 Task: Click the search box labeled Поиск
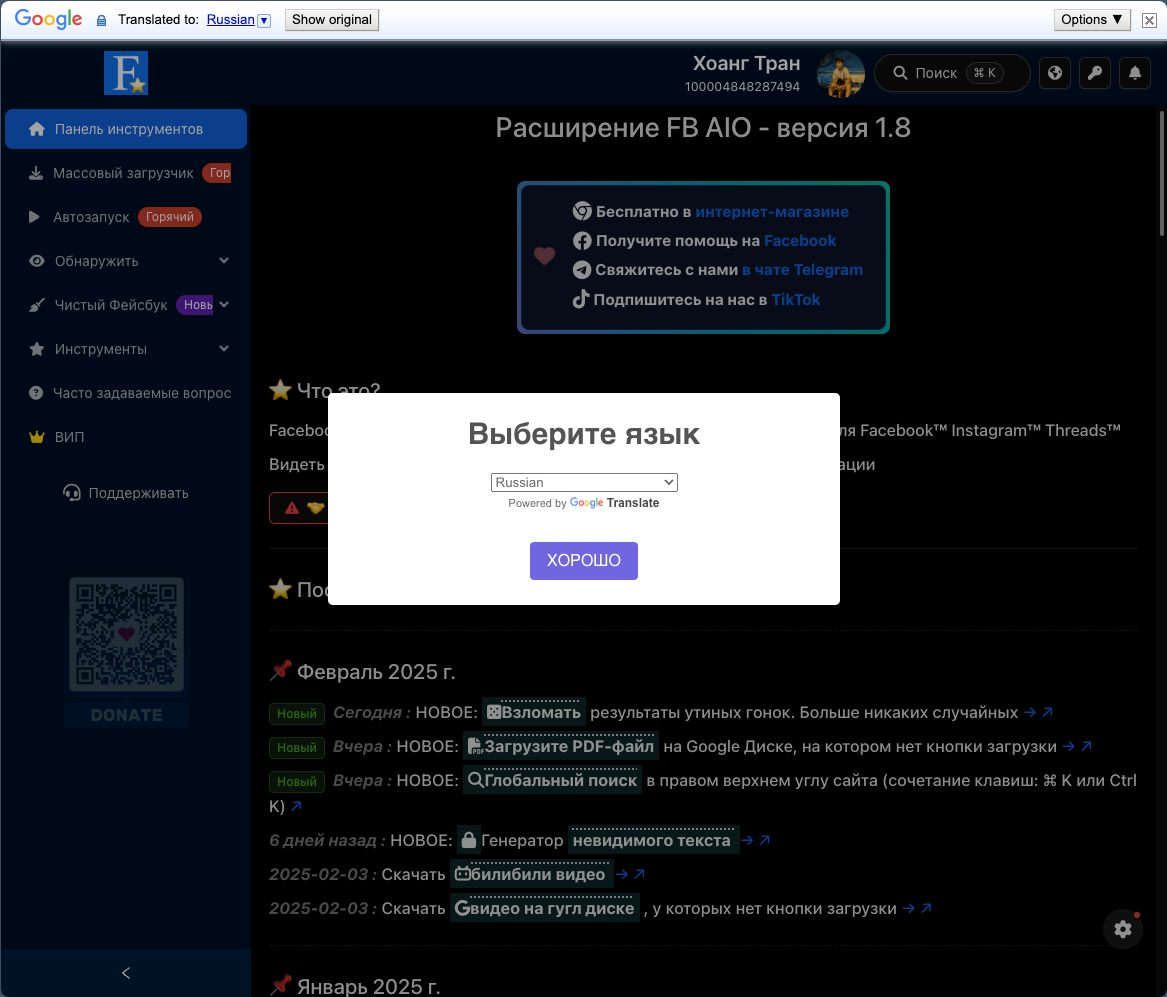pyautogui.click(x=952, y=73)
